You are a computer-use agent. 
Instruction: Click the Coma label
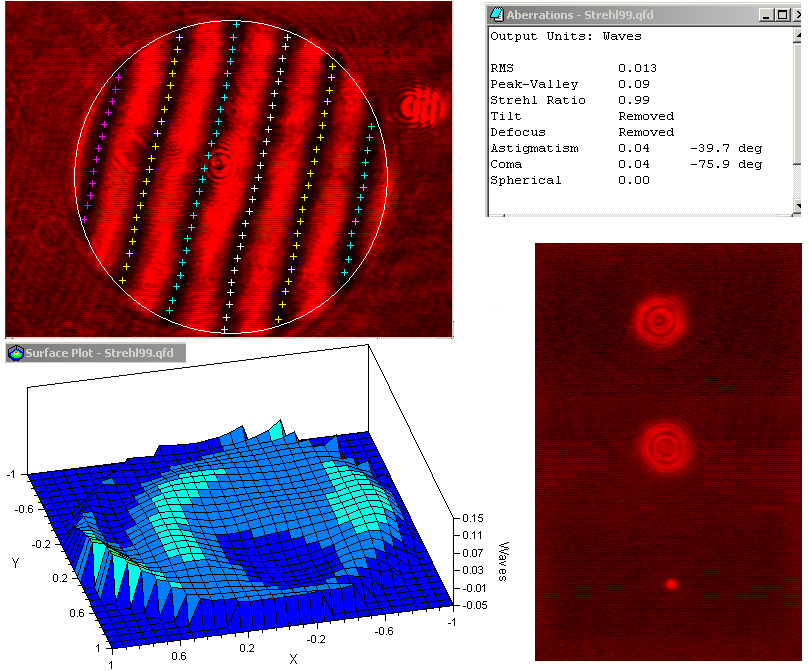click(506, 164)
